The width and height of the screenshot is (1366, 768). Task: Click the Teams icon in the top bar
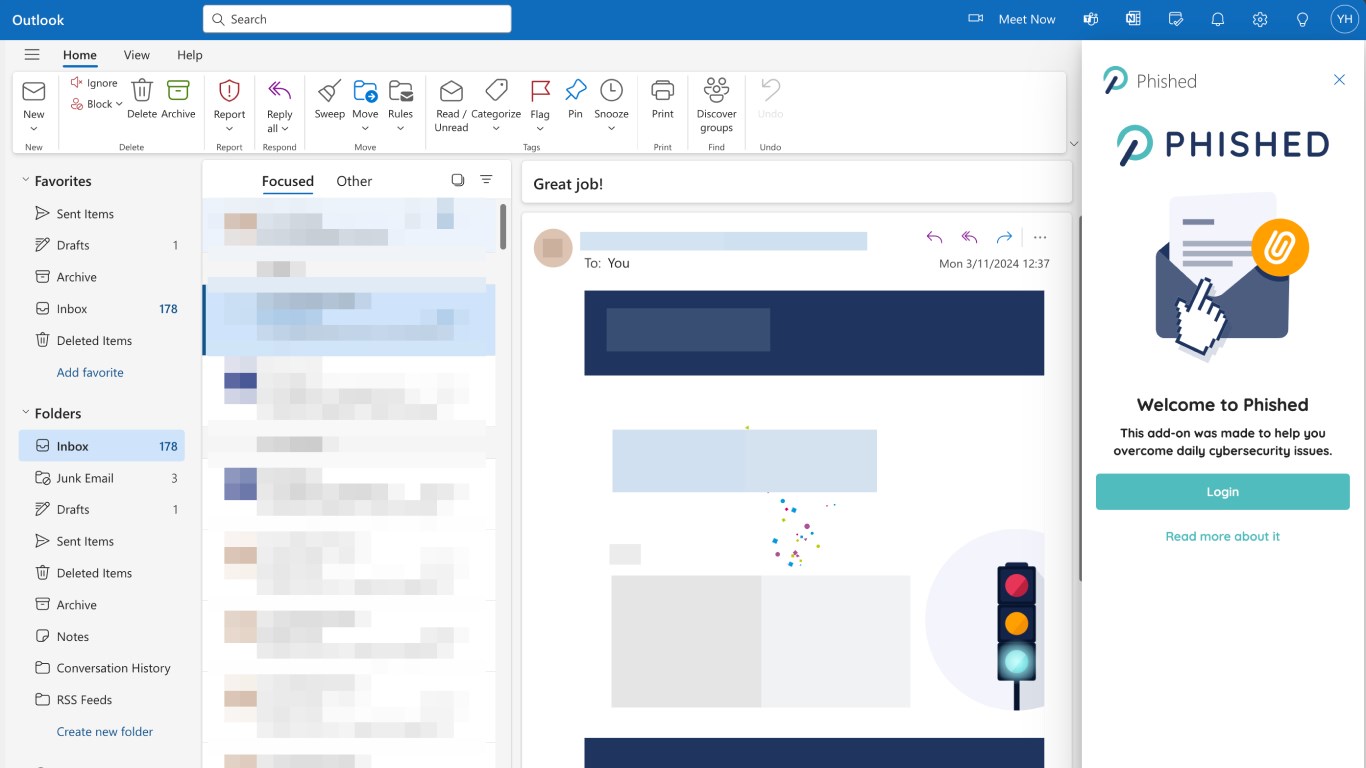[x=1091, y=19]
